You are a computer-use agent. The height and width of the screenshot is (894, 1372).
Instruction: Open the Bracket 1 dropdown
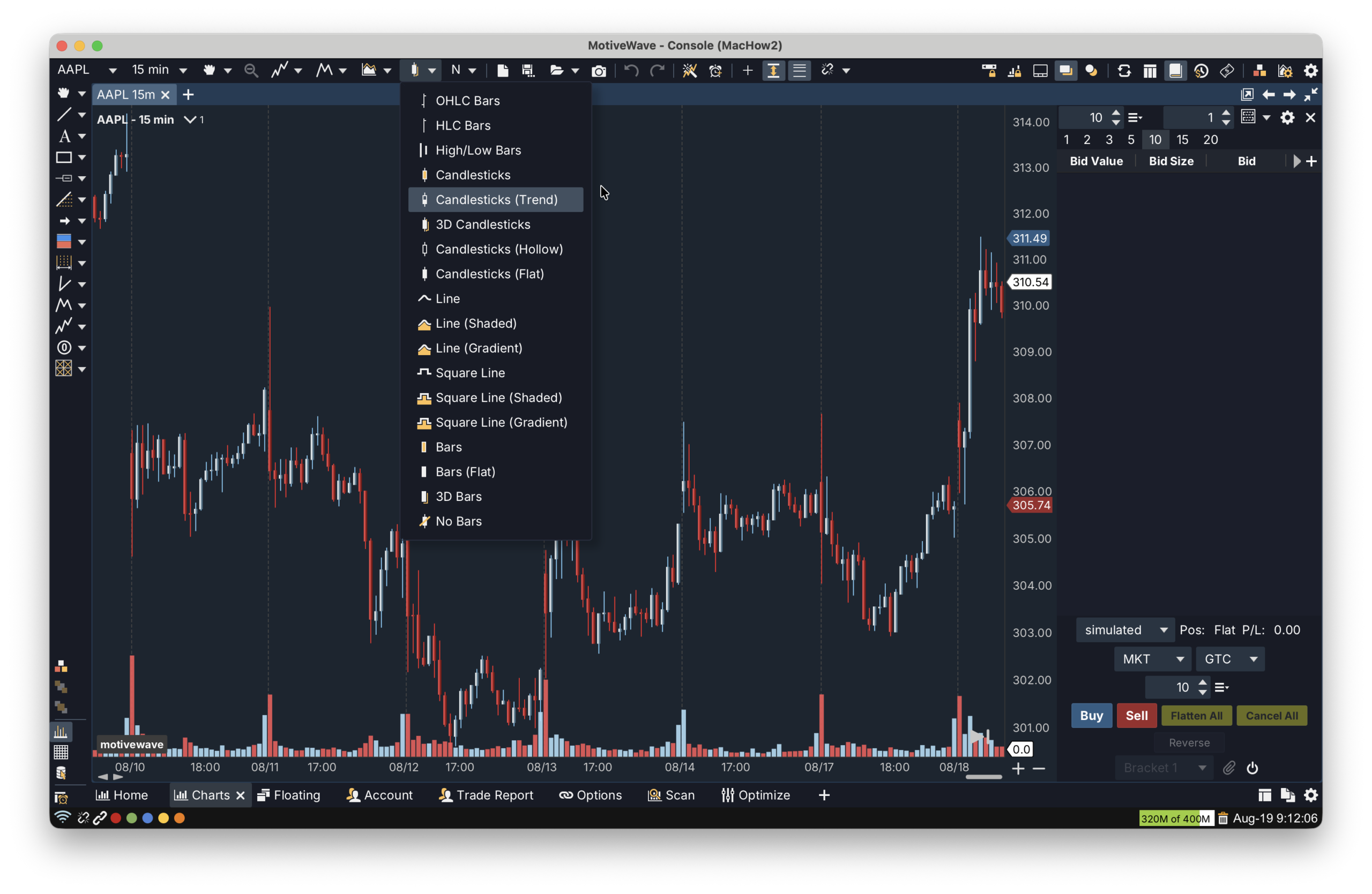click(x=1164, y=768)
